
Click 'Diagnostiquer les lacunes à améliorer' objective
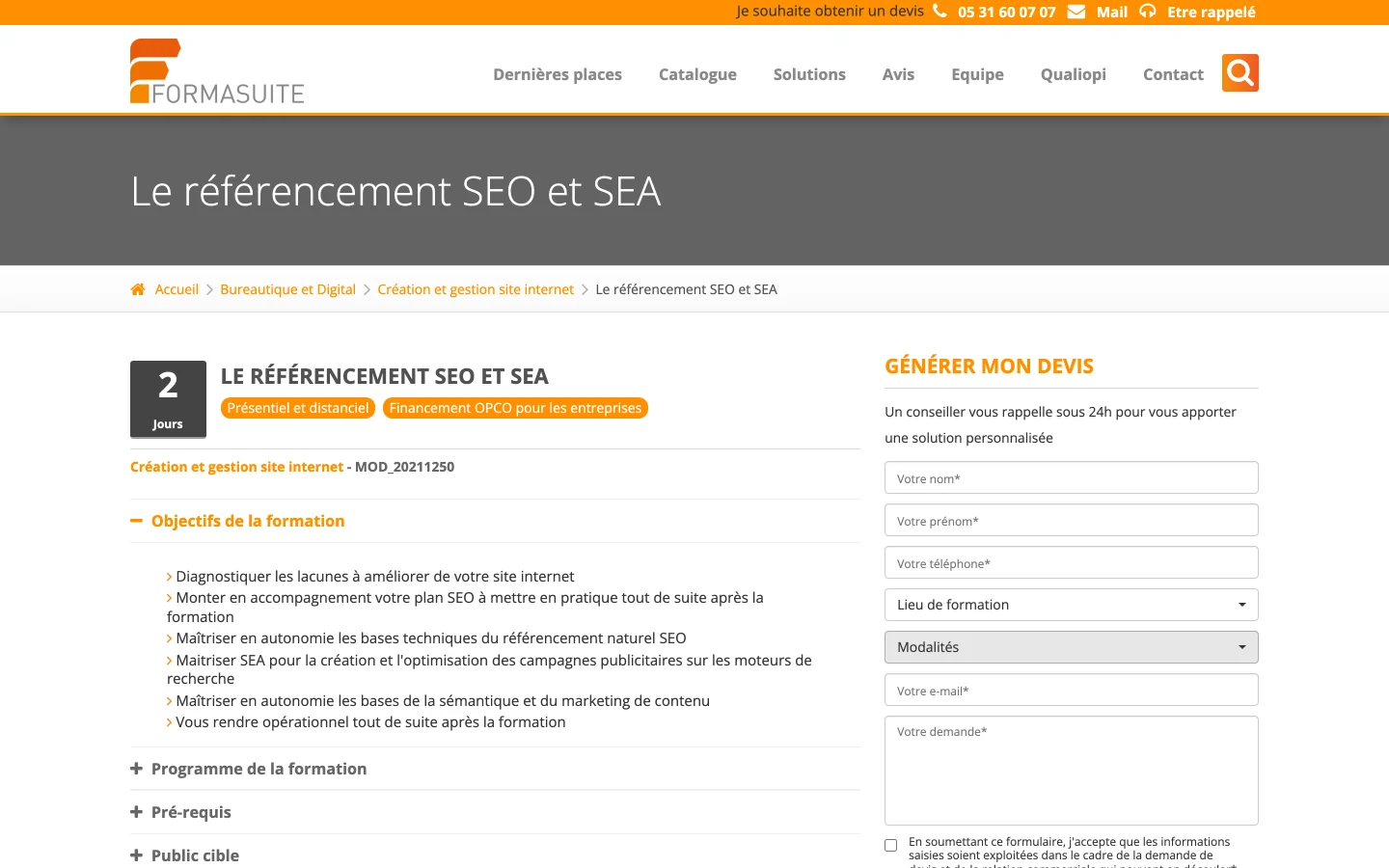click(x=374, y=577)
